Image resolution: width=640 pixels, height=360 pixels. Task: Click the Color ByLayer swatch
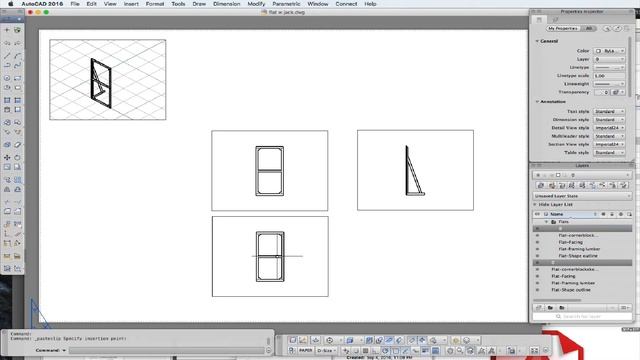pyautogui.click(x=598, y=51)
